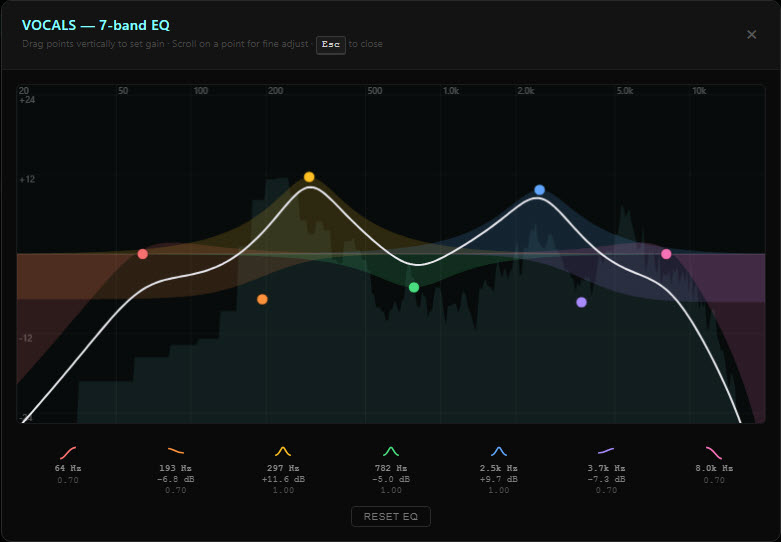Click the 193 Hz low-shelf filter icon
Screen dimensions: 781x542
pyautogui.click(x=176, y=451)
